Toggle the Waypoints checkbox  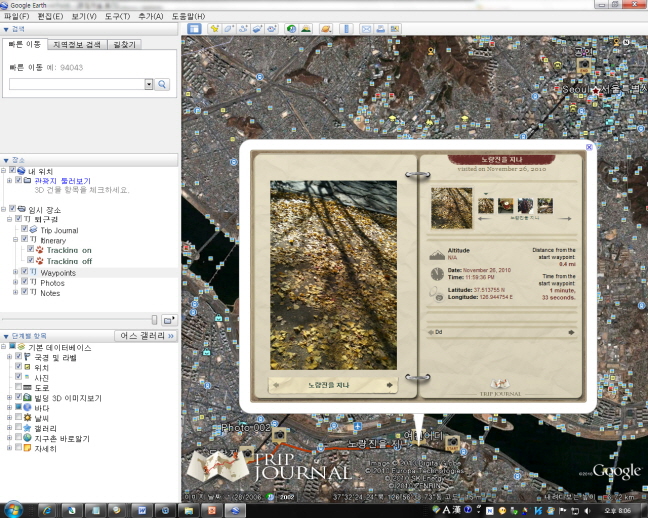[24, 271]
